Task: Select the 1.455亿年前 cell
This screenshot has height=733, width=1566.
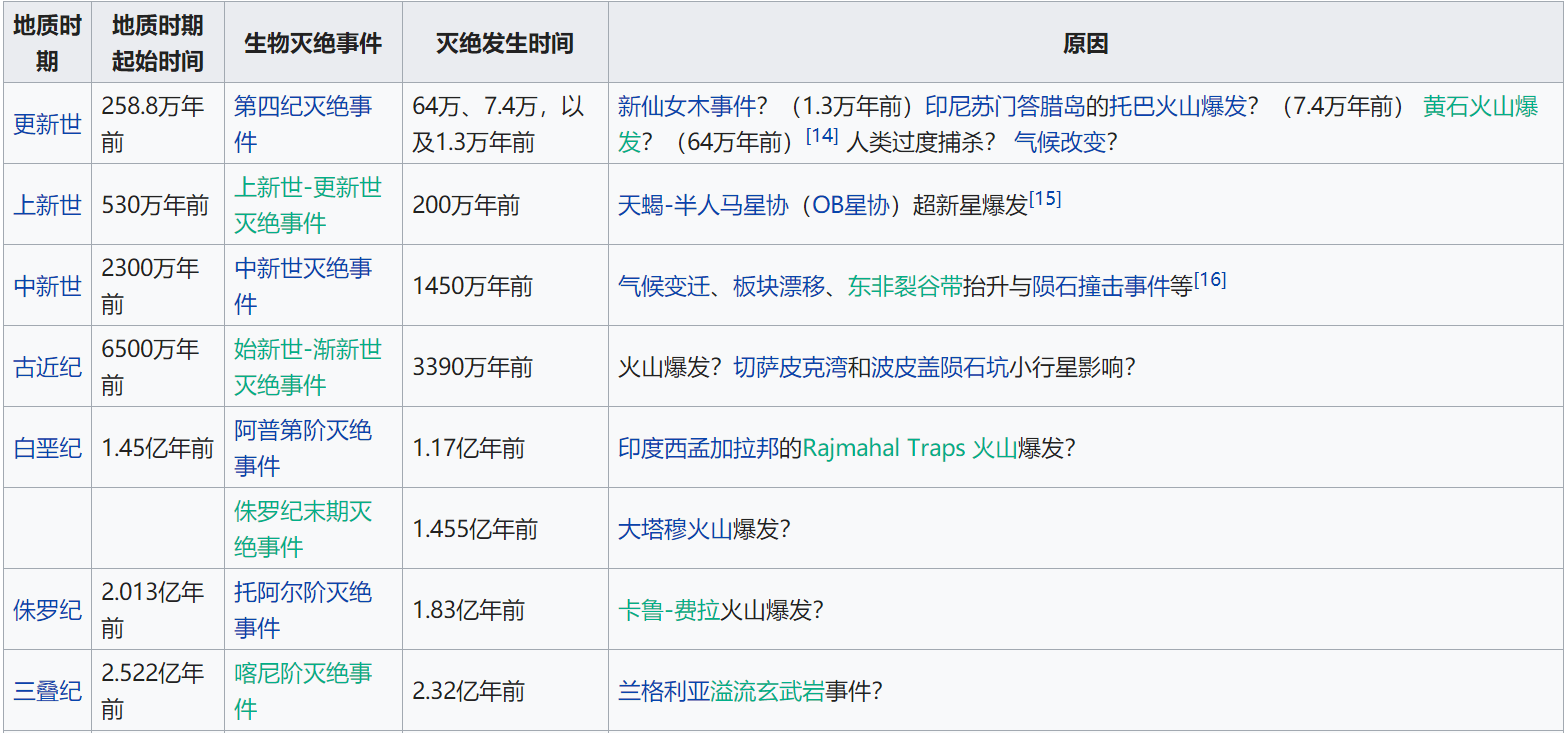Action: [x=505, y=529]
